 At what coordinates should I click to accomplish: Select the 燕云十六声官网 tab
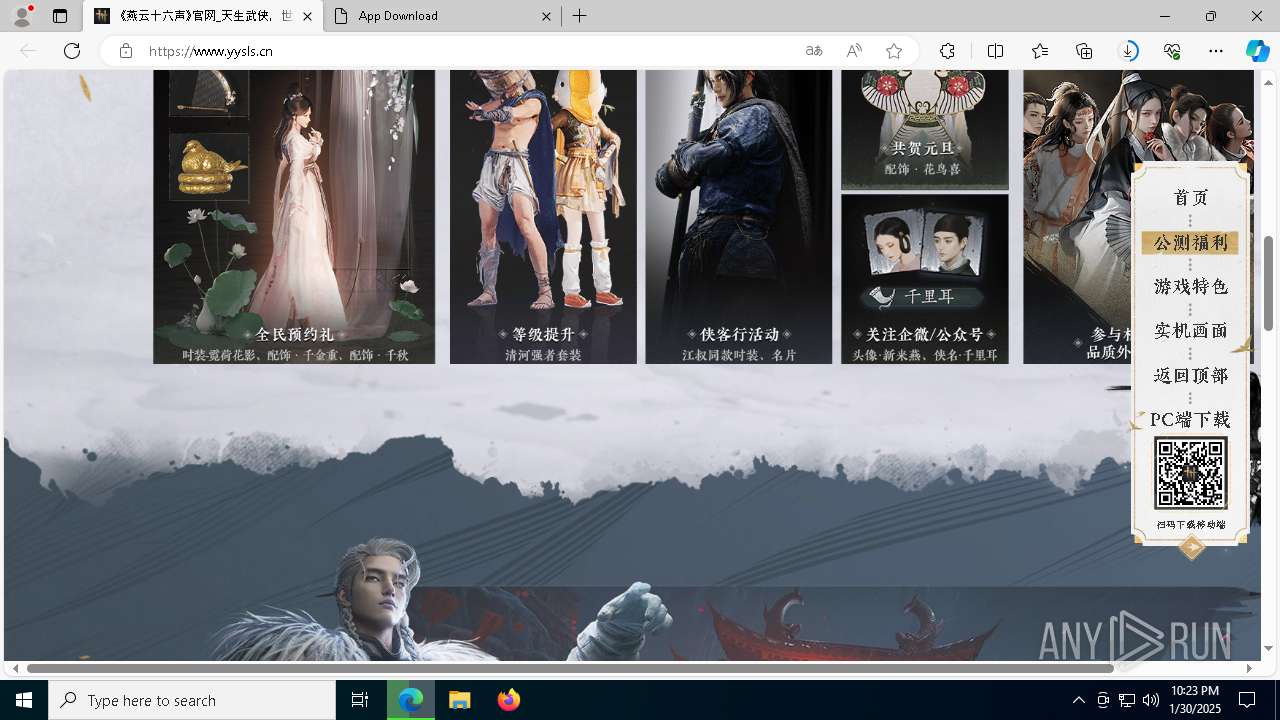[203, 16]
